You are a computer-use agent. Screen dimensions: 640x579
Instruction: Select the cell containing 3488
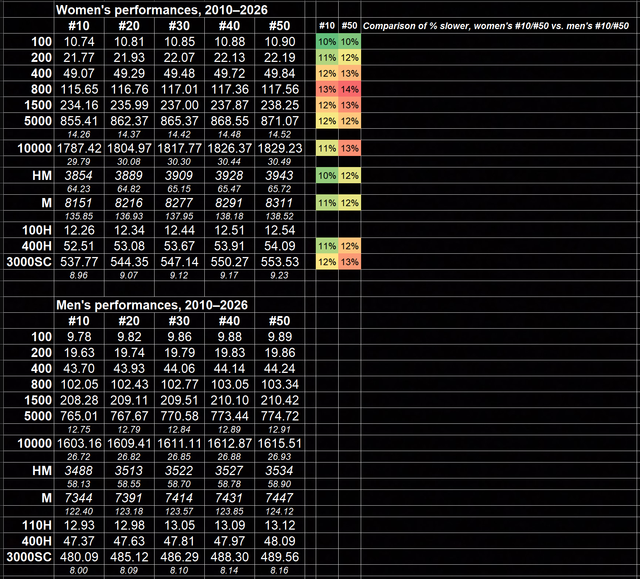coord(79,470)
